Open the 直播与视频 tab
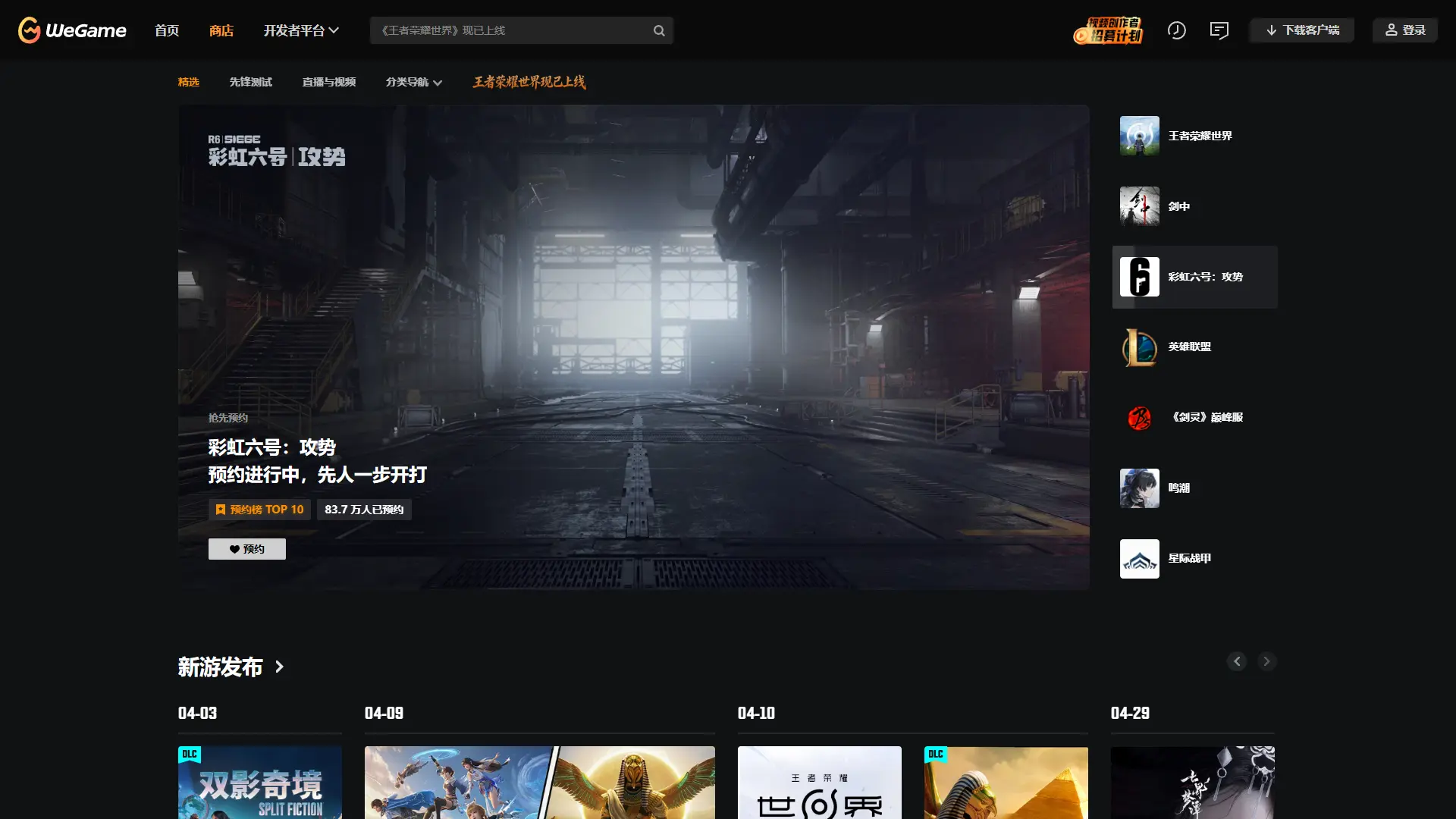 tap(328, 82)
